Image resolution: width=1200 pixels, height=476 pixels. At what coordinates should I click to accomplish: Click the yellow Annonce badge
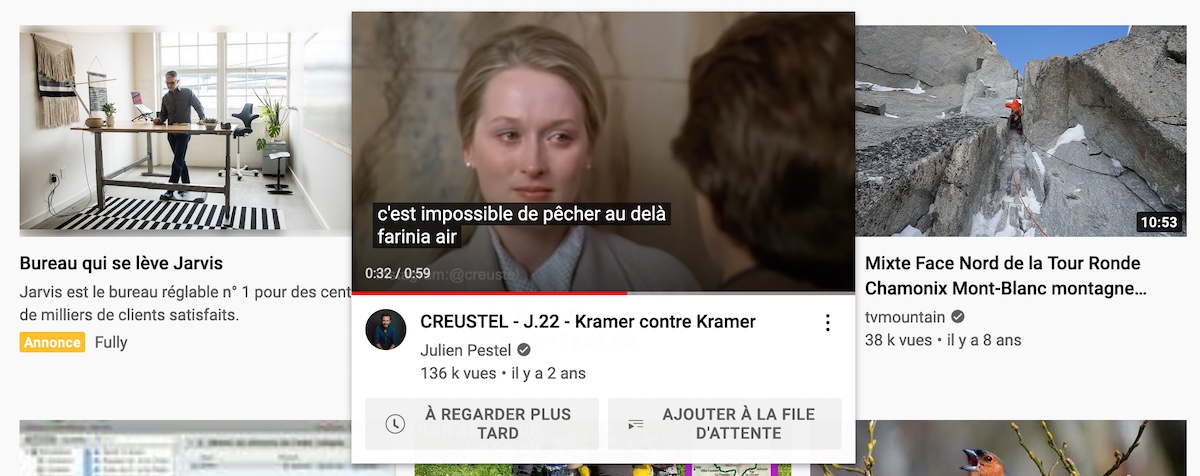(x=52, y=342)
